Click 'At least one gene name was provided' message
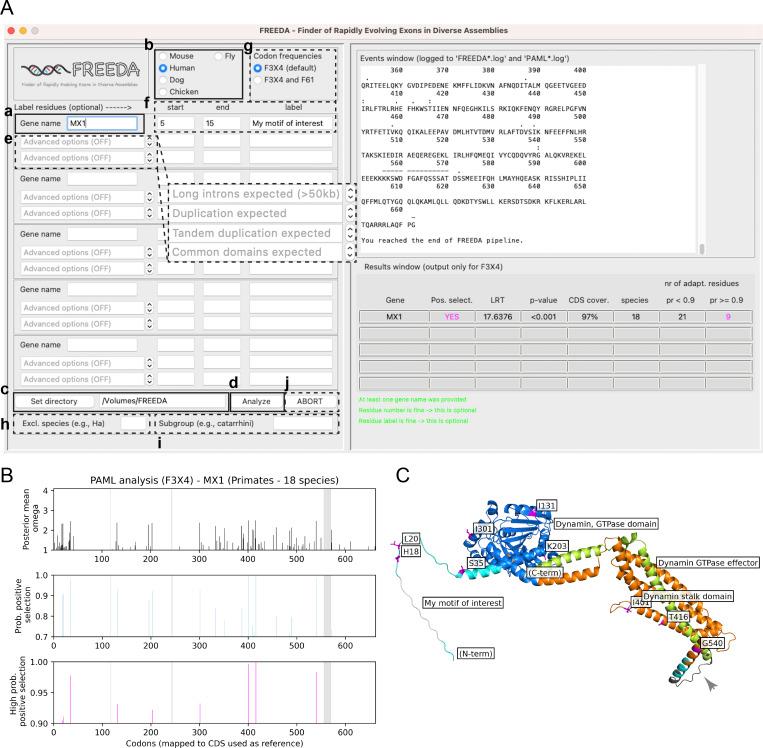The height and width of the screenshot is (748, 763). (413, 400)
